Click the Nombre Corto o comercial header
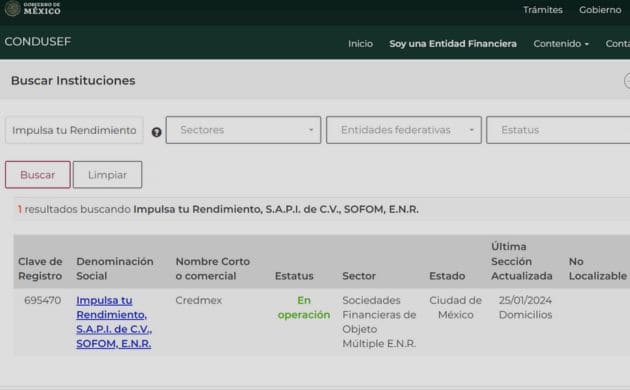Viewport: 630px width, 390px height. 213,269
